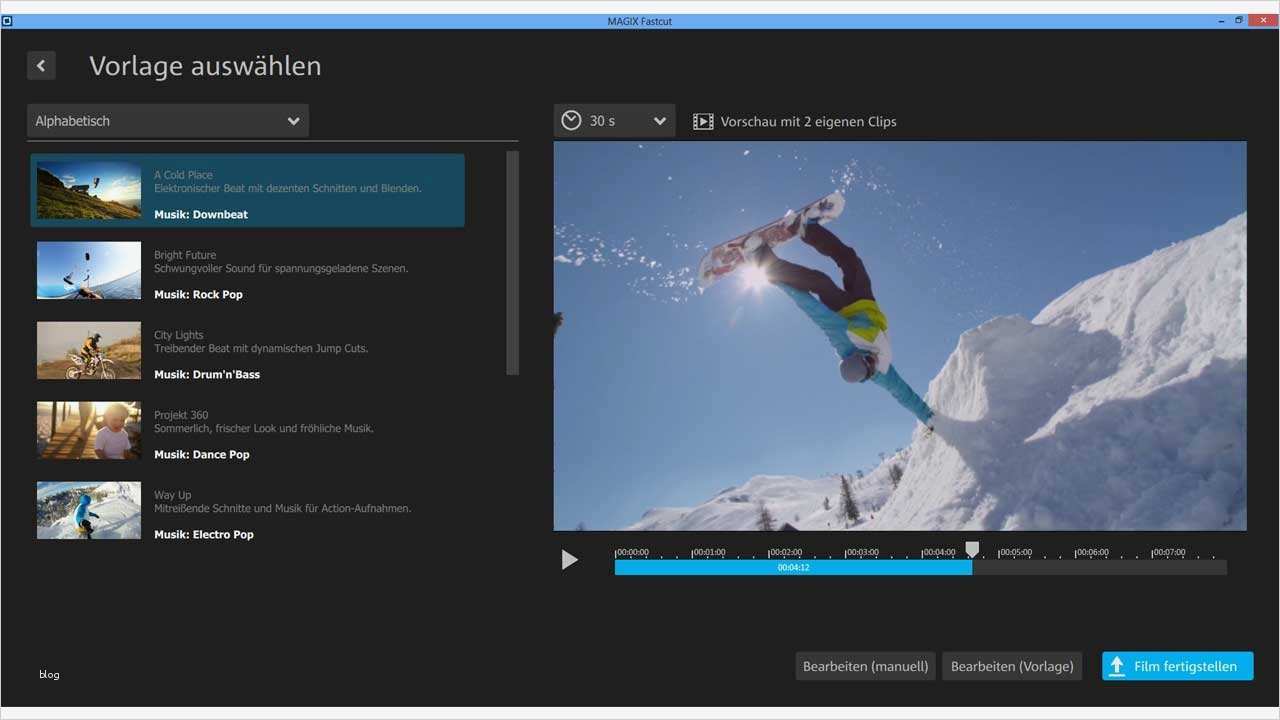Click the 'Way Up' template thumbnail
Viewport: 1280px width, 720px height.
[x=88, y=510]
